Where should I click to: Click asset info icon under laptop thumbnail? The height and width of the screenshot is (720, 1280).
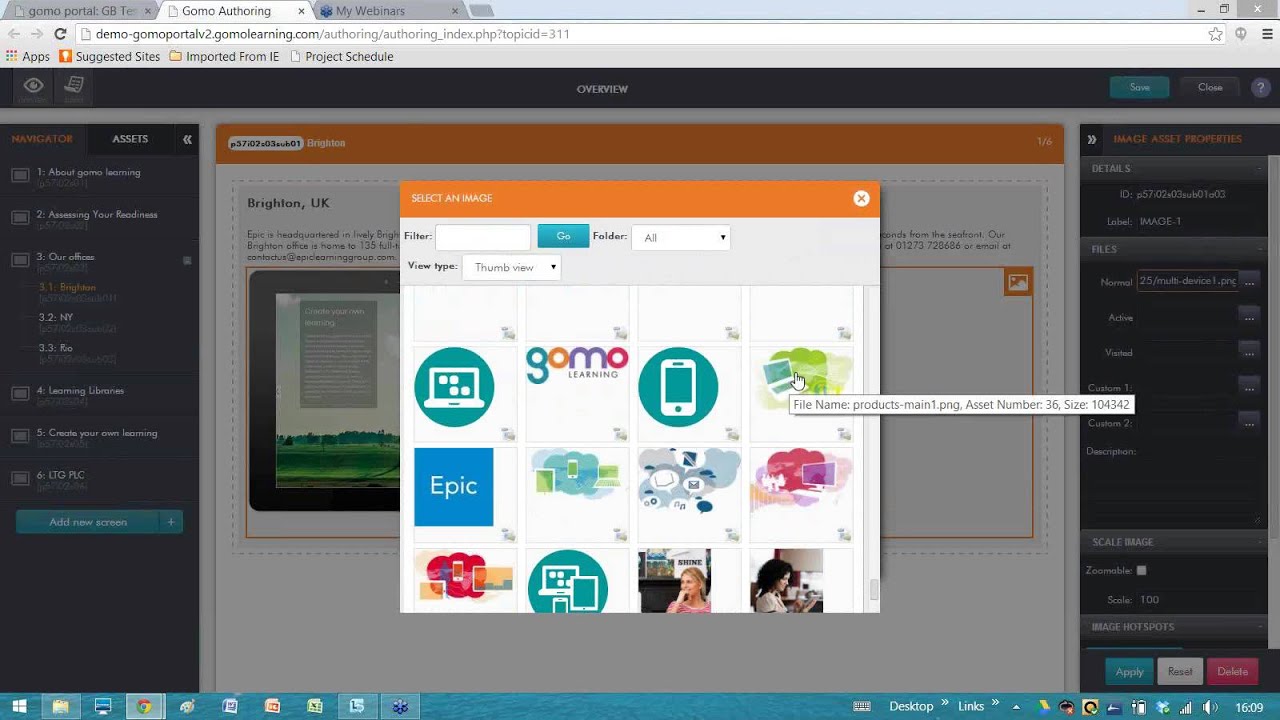click(508, 434)
